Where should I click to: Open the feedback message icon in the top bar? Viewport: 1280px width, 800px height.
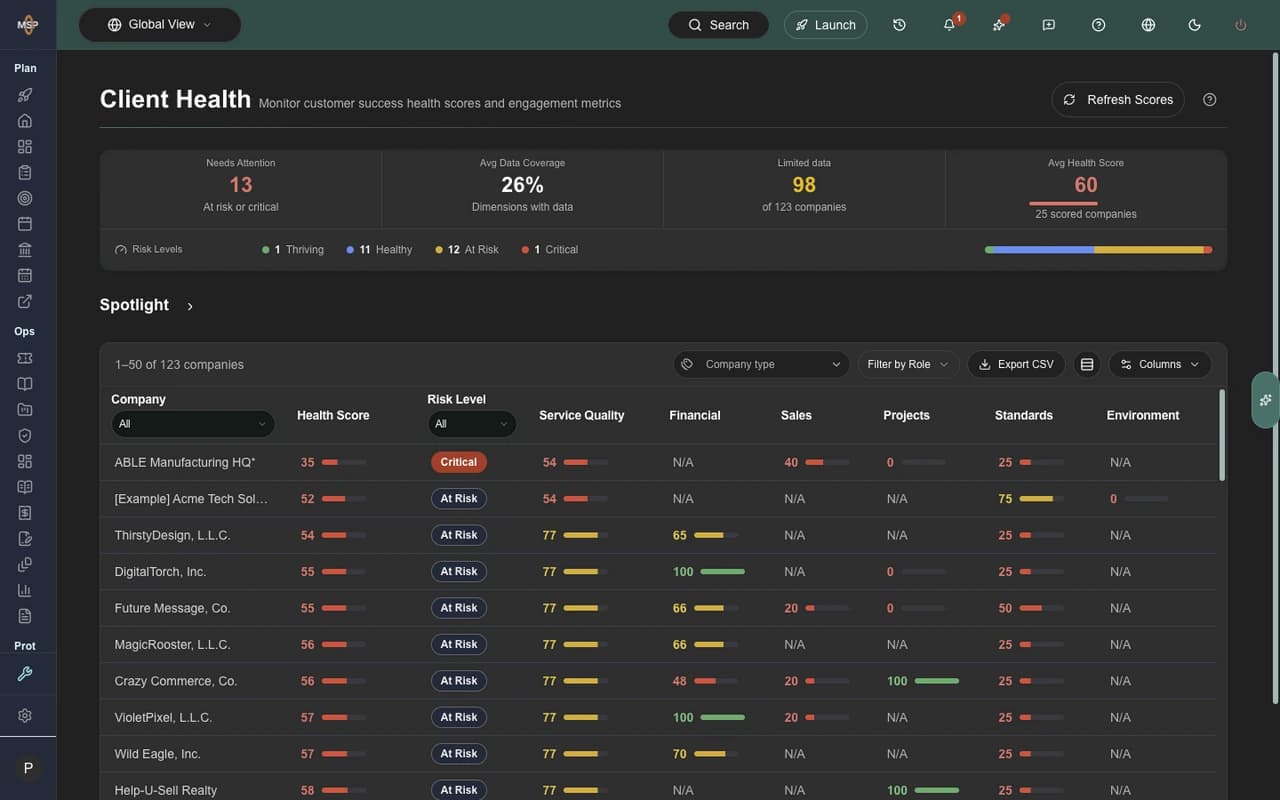pyautogui.click(x=1049, y=25)
